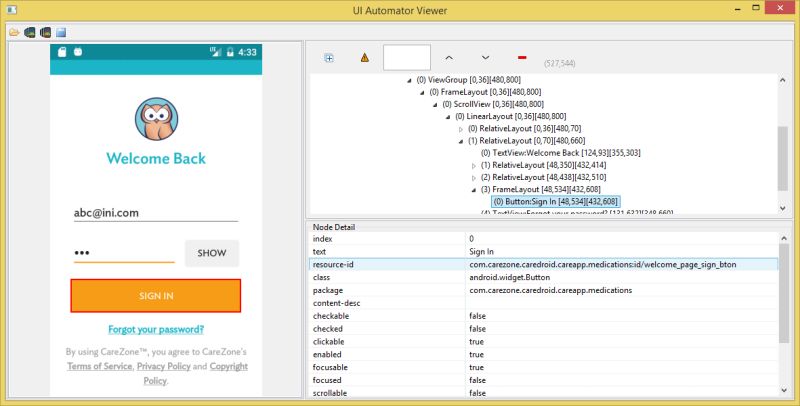Click the class value android.widget.Button

coord(510,277)
